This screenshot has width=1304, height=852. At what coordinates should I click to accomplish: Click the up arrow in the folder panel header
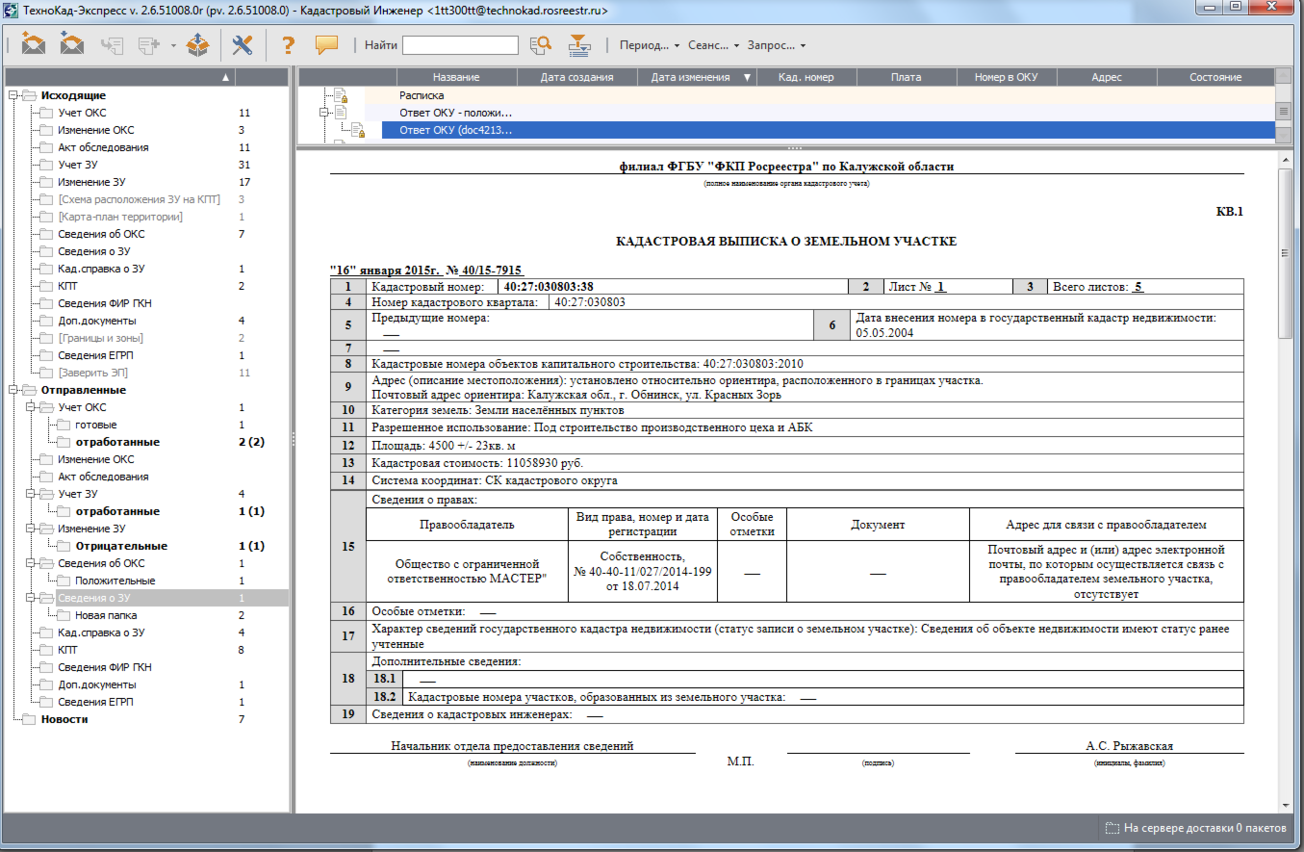click(226, 77)
